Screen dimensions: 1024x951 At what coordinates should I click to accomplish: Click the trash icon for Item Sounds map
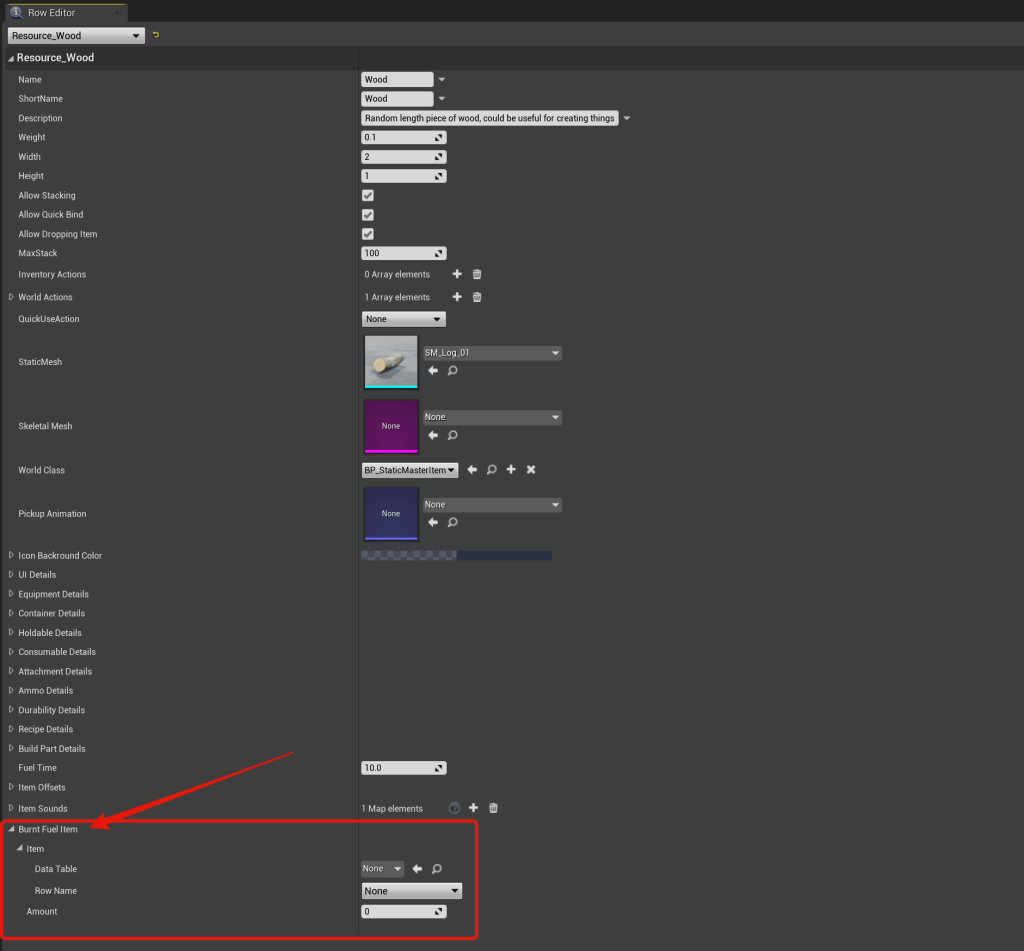[493, 808]
